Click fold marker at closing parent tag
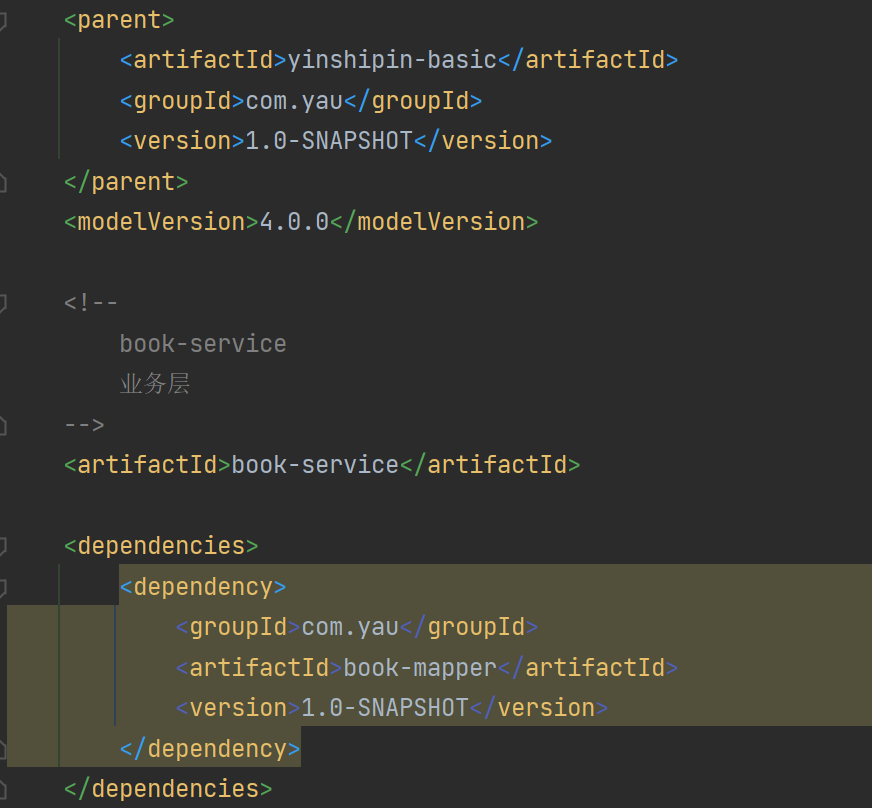The width and height of the screenshot is (872, 808). point(3,182)
